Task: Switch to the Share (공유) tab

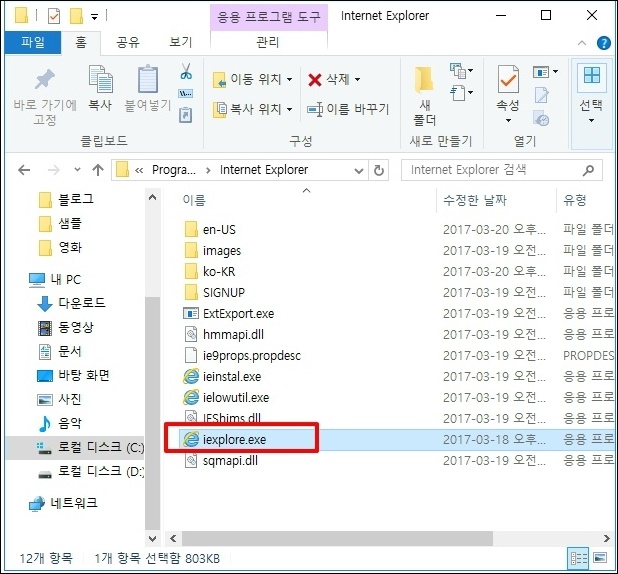Action: [x=128, y=42]
